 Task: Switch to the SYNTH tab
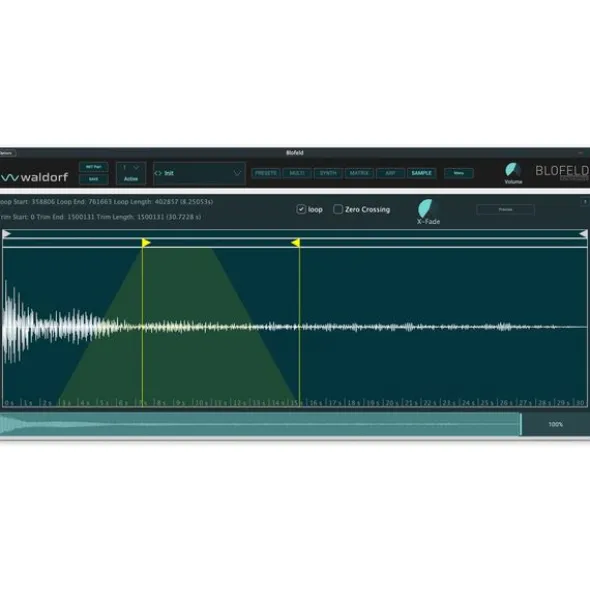[328, 173]
